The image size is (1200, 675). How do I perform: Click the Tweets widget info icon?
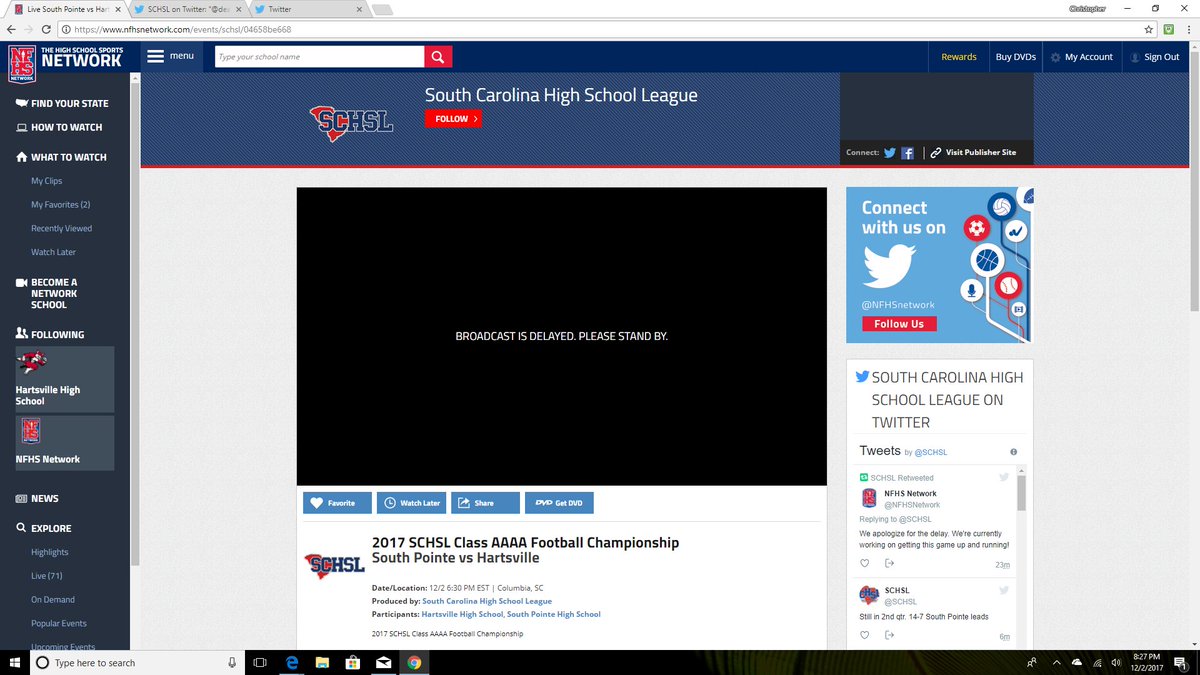point(1013,452)
